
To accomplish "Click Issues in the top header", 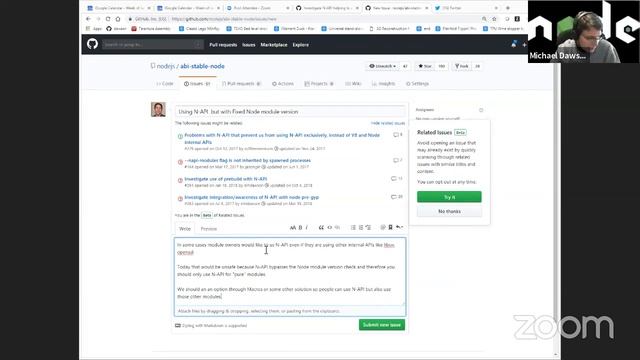I will click(x=249, y=45).
